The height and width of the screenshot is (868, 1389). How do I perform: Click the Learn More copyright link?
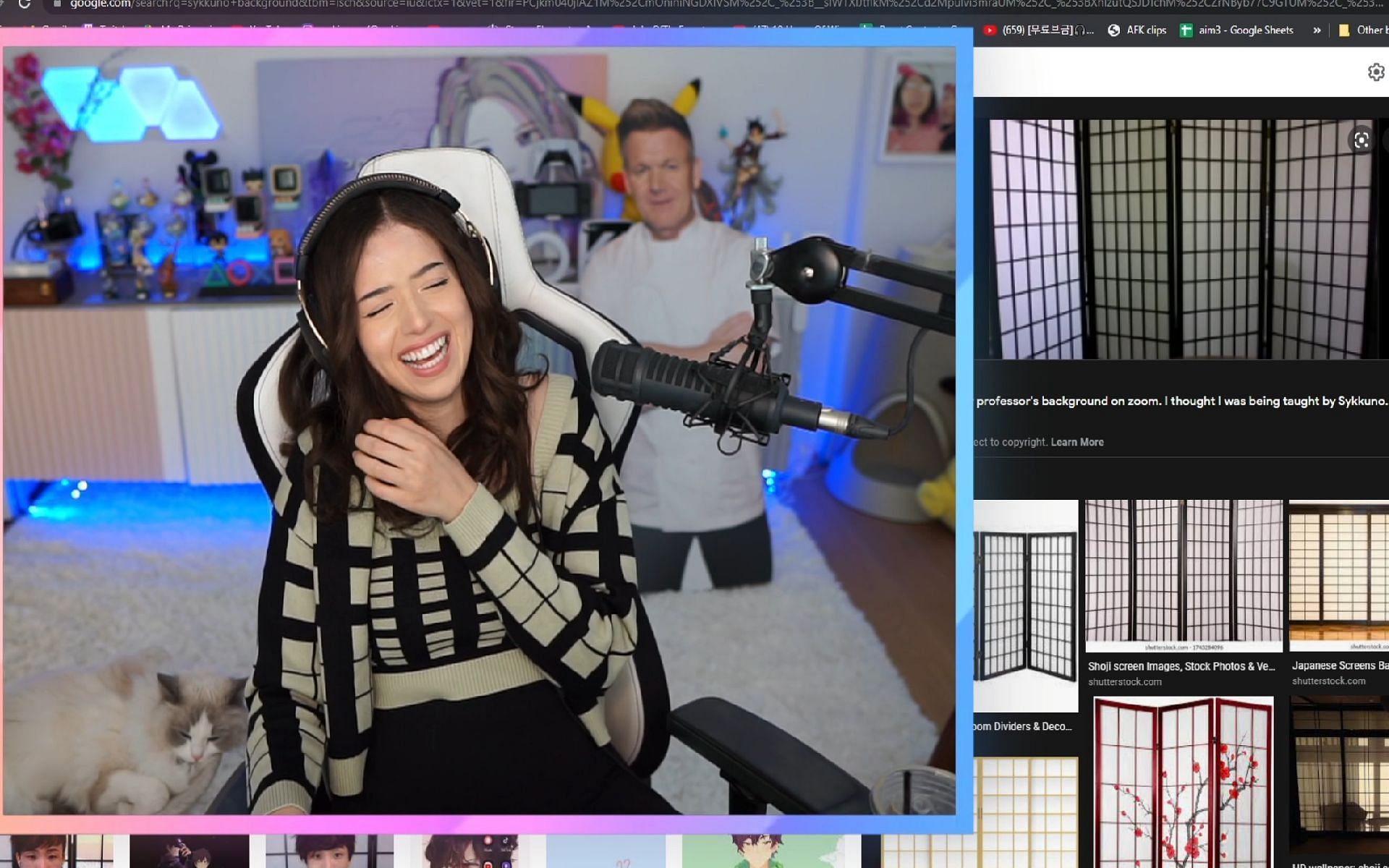1077,442
